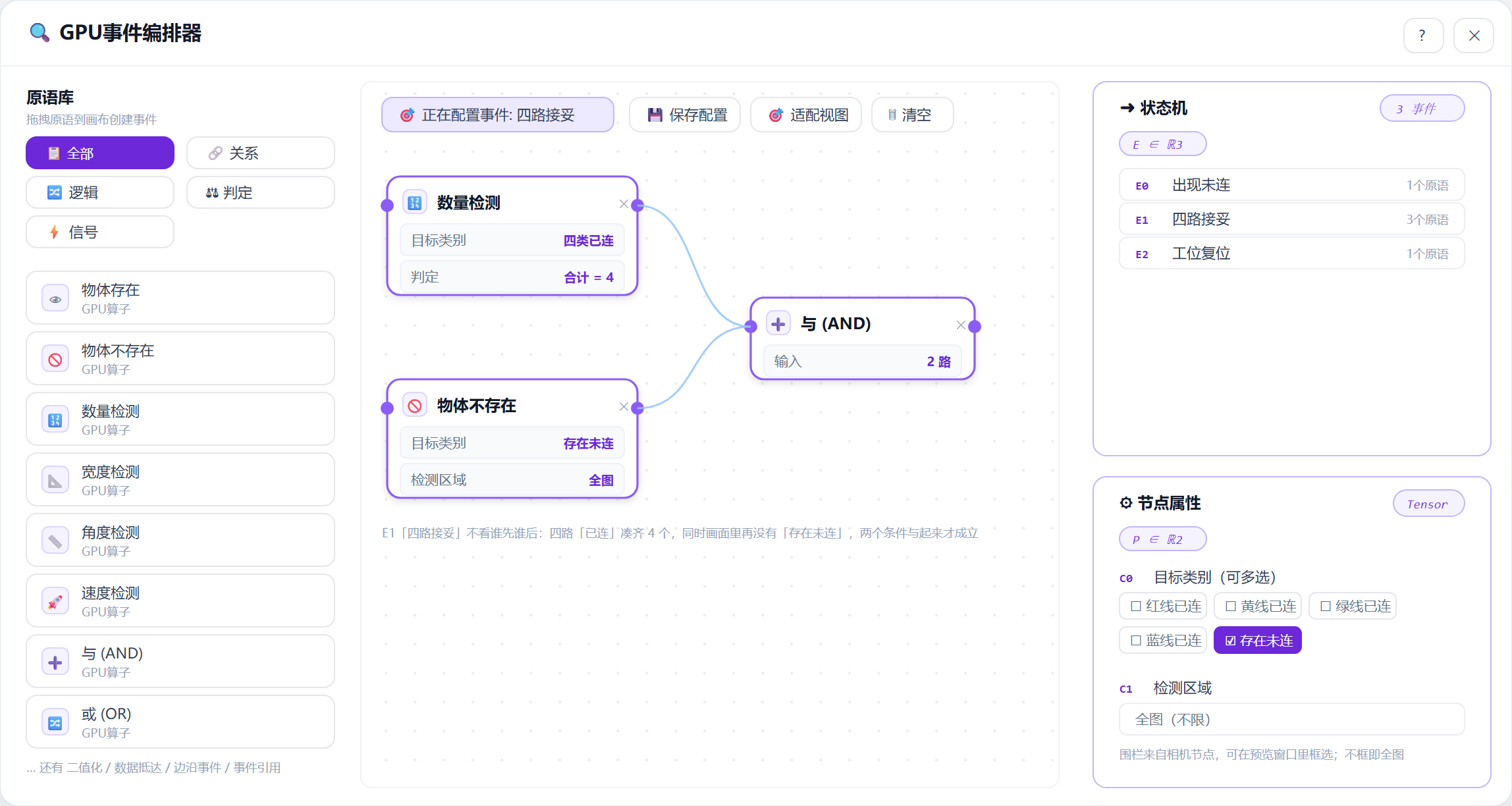Screen dimensions: 1512x806
Task: Click the plus icon of 与 (AND) in library
Action: [x=55, y=662]
